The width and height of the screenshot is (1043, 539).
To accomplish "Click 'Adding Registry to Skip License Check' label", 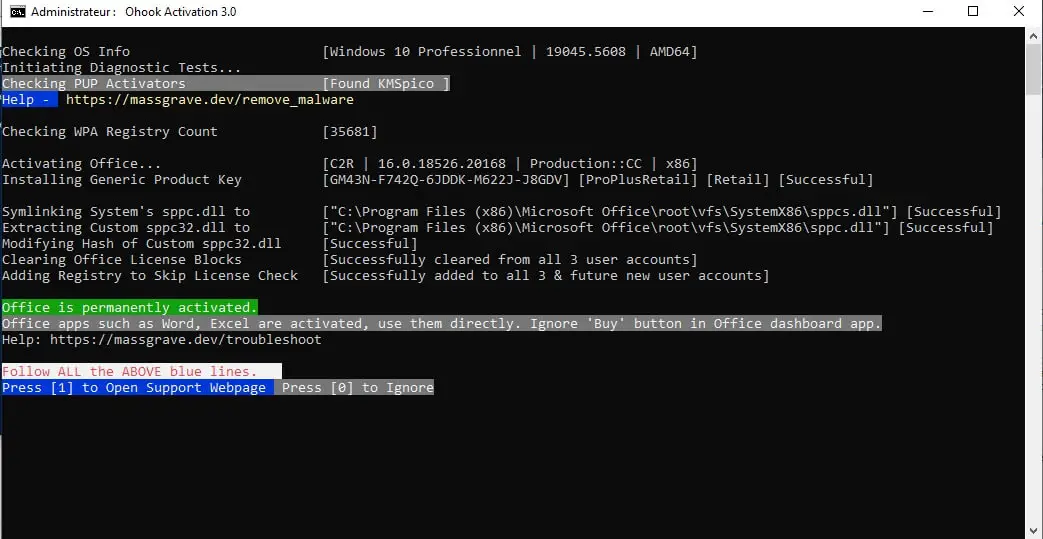I will 150,275.
